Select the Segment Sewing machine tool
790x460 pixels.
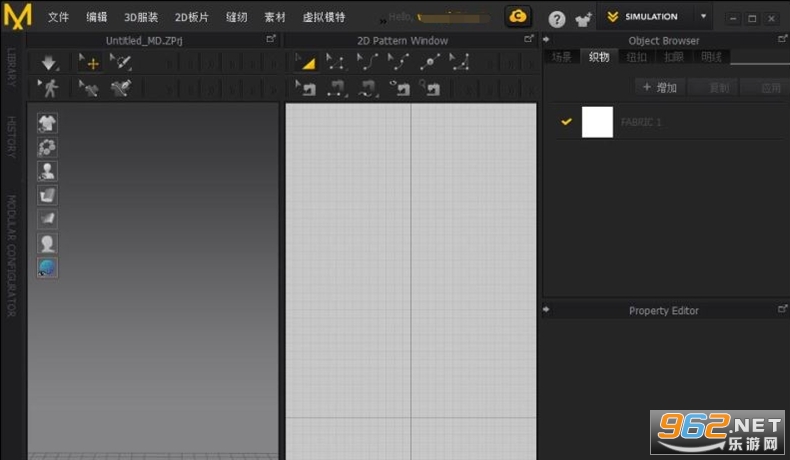click(336, 89)
